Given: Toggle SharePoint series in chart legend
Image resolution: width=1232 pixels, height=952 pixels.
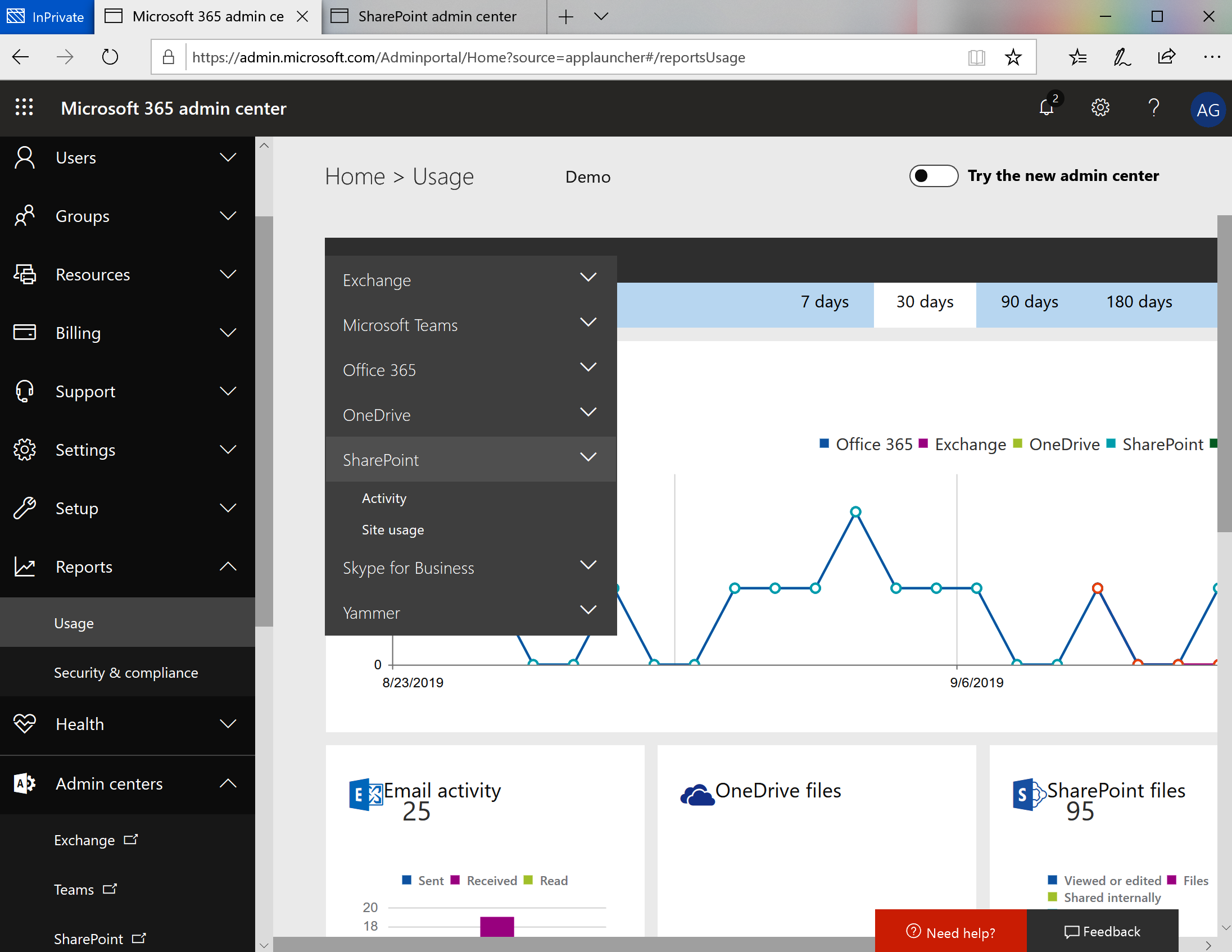Looking at the screenshot, I should click(1154, 444).
